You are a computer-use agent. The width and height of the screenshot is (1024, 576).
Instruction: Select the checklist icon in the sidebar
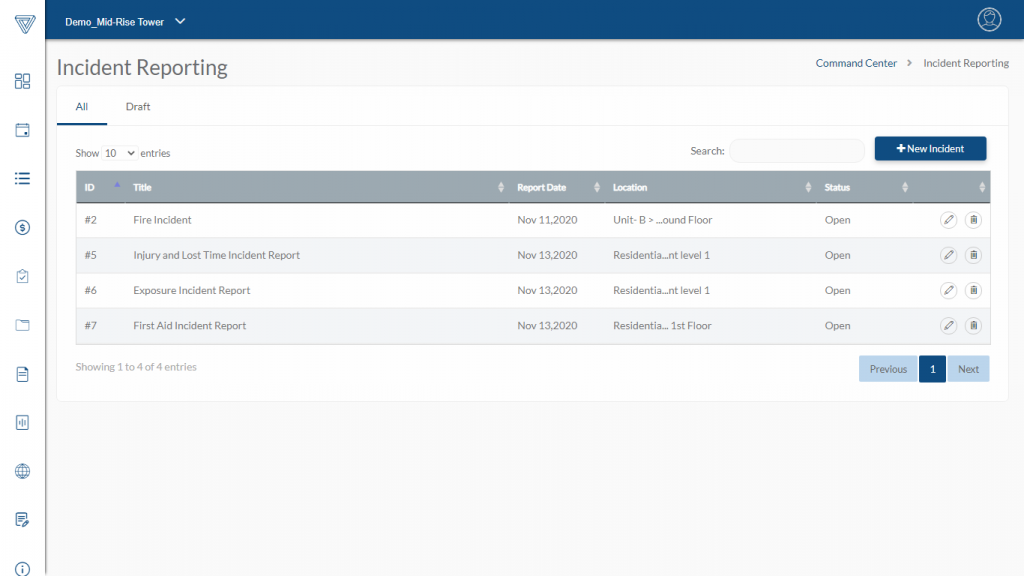22,178
